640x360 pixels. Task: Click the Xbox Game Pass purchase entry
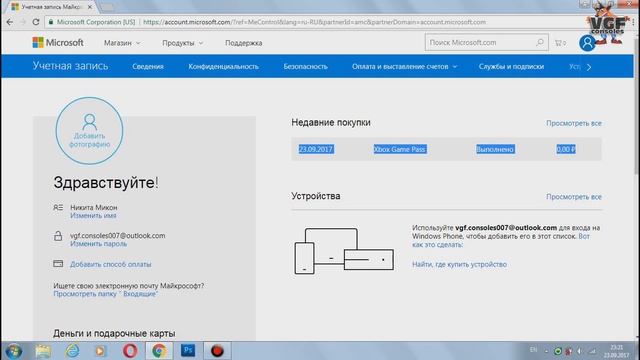[400, 149]
